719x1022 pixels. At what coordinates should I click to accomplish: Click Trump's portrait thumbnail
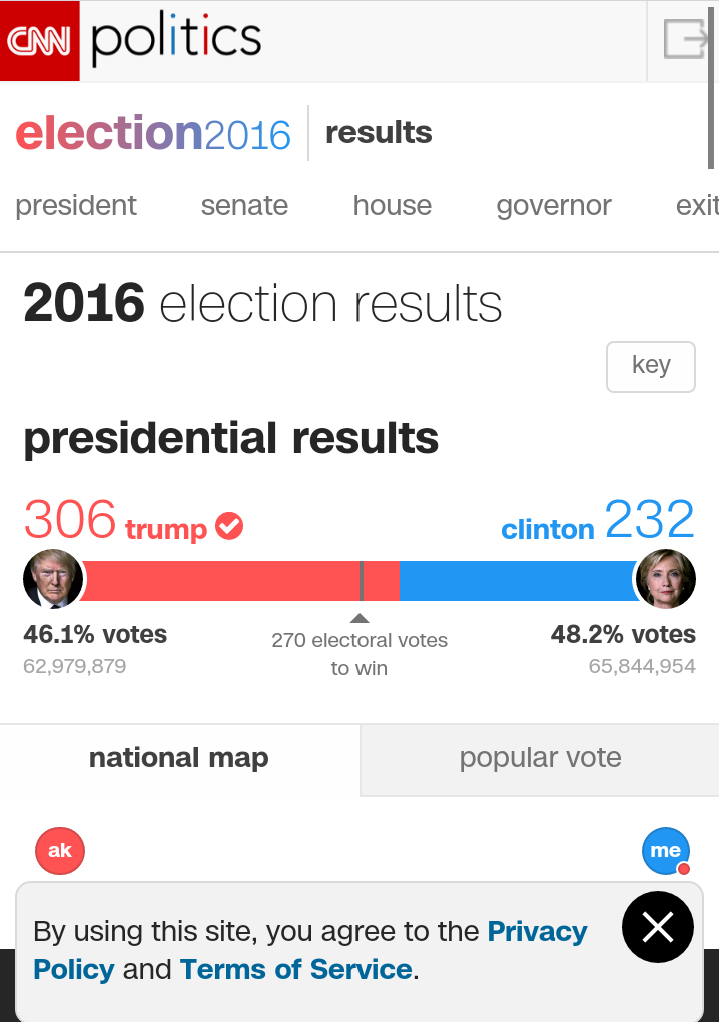click(53, 579)
